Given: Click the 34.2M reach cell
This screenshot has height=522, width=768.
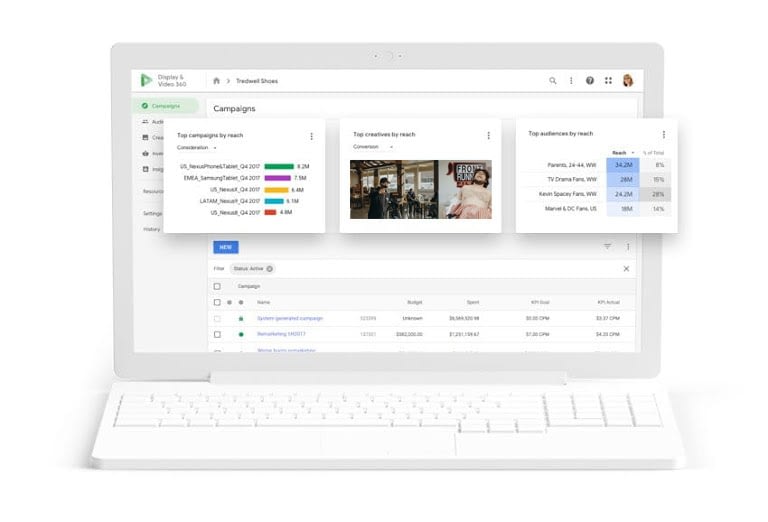Looking at the screenshot, I should point(623,165).
